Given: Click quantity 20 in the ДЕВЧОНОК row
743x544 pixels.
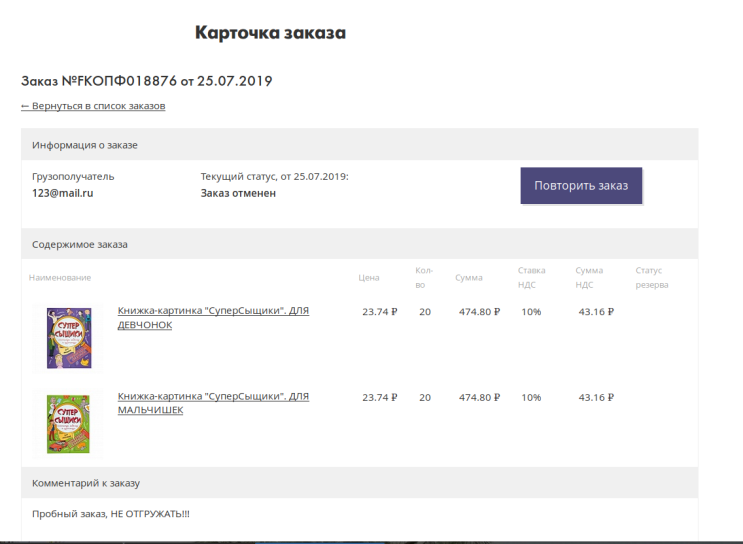Looking at the screenshot, I should 425,312.
